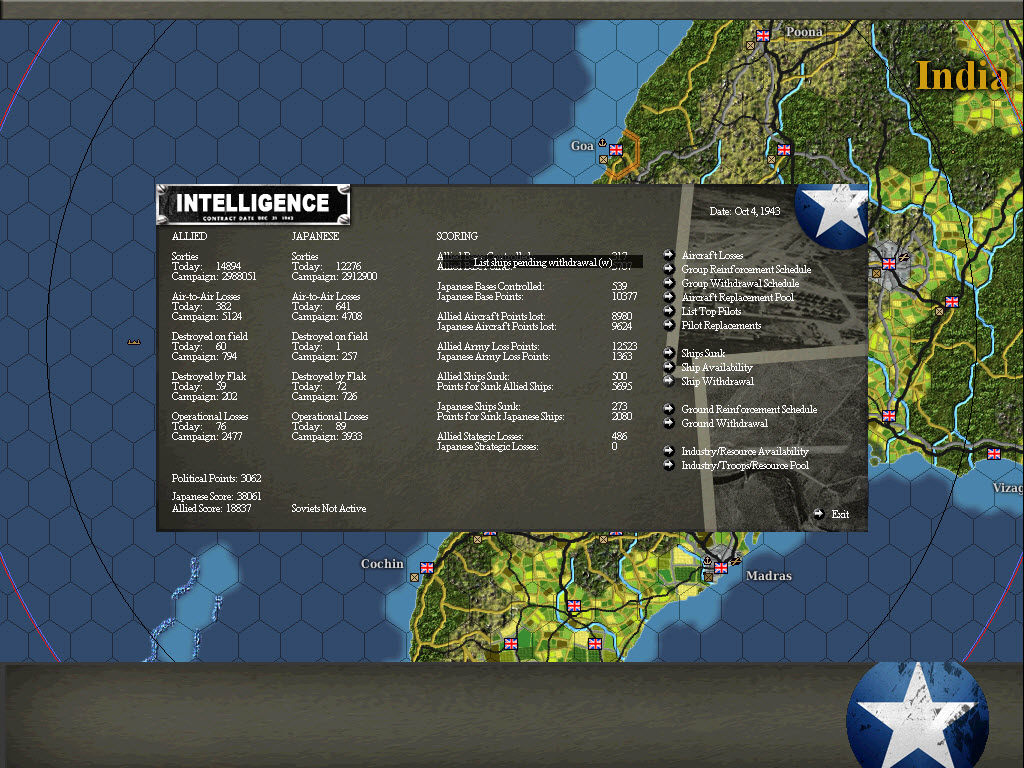Click the supply box icon beside Cochin

(414, 577)
